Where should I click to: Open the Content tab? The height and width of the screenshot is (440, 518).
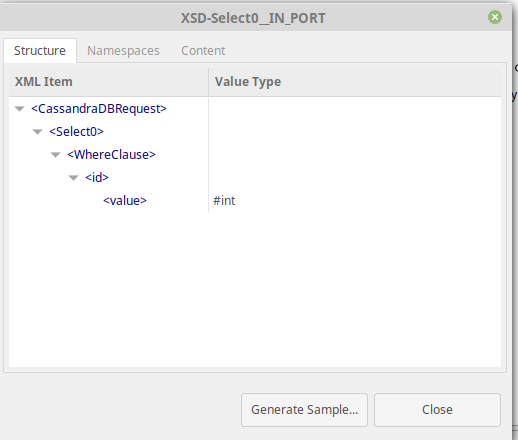(203, 51)
